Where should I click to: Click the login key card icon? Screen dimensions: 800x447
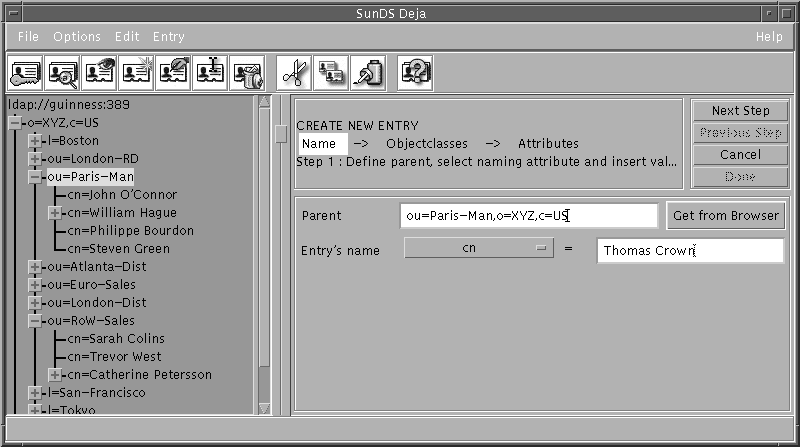coord(25,73)
